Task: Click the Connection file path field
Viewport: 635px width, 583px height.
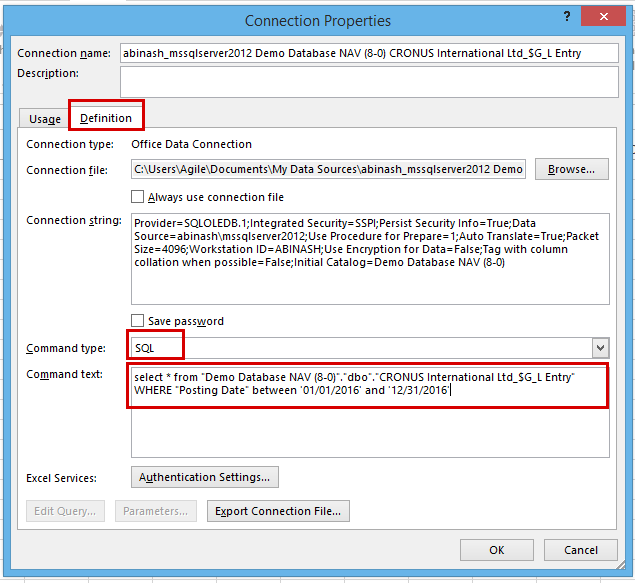Action: click(x=328, y=169)
